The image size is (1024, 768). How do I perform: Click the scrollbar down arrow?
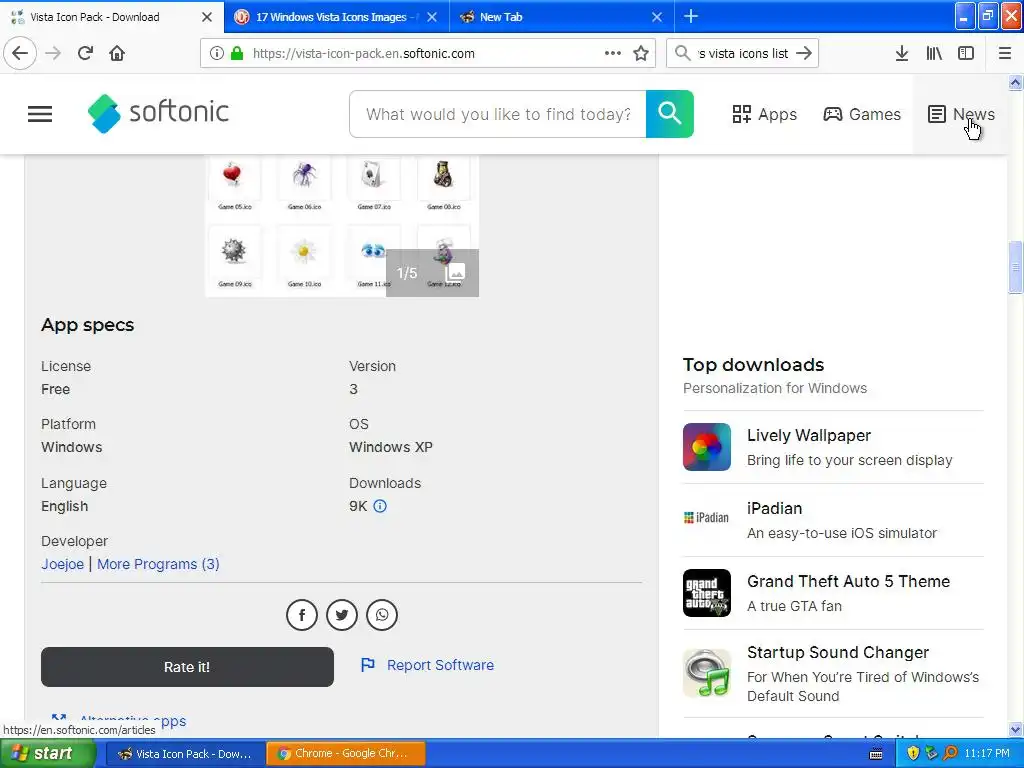(x=1015, y=730)
